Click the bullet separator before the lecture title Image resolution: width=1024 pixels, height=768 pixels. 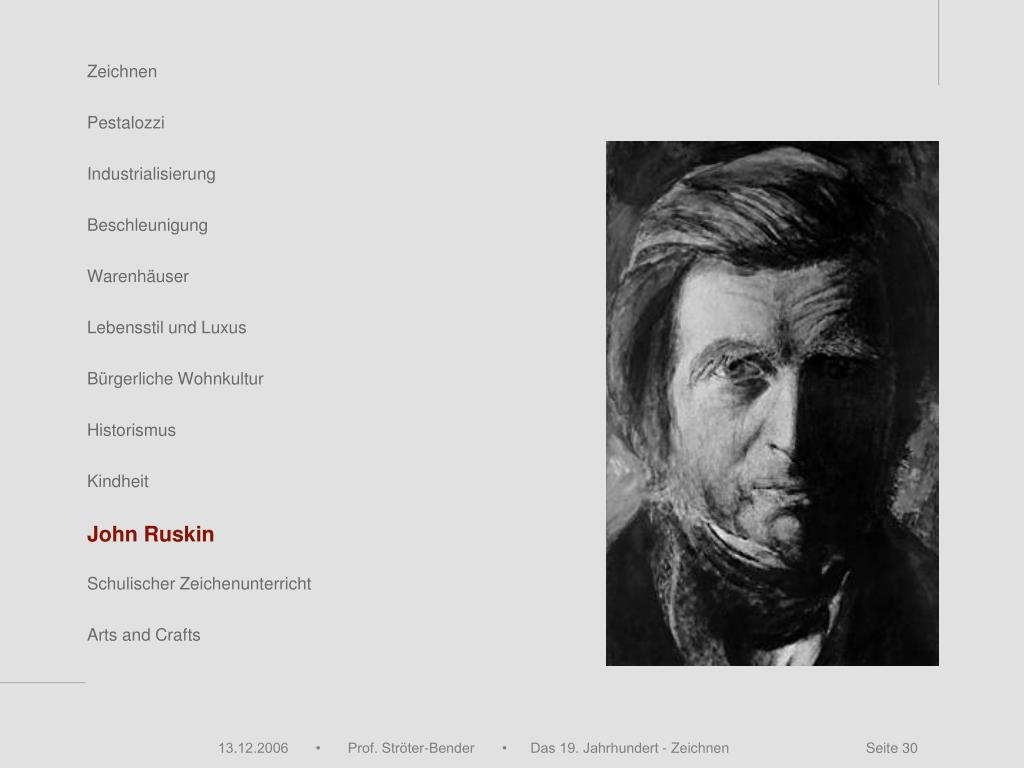click(504, 748)
